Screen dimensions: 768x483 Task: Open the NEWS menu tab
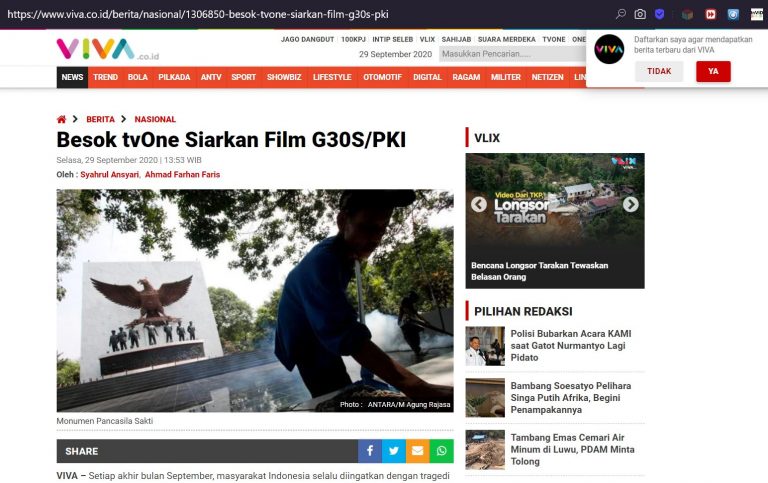coord(72,77)
